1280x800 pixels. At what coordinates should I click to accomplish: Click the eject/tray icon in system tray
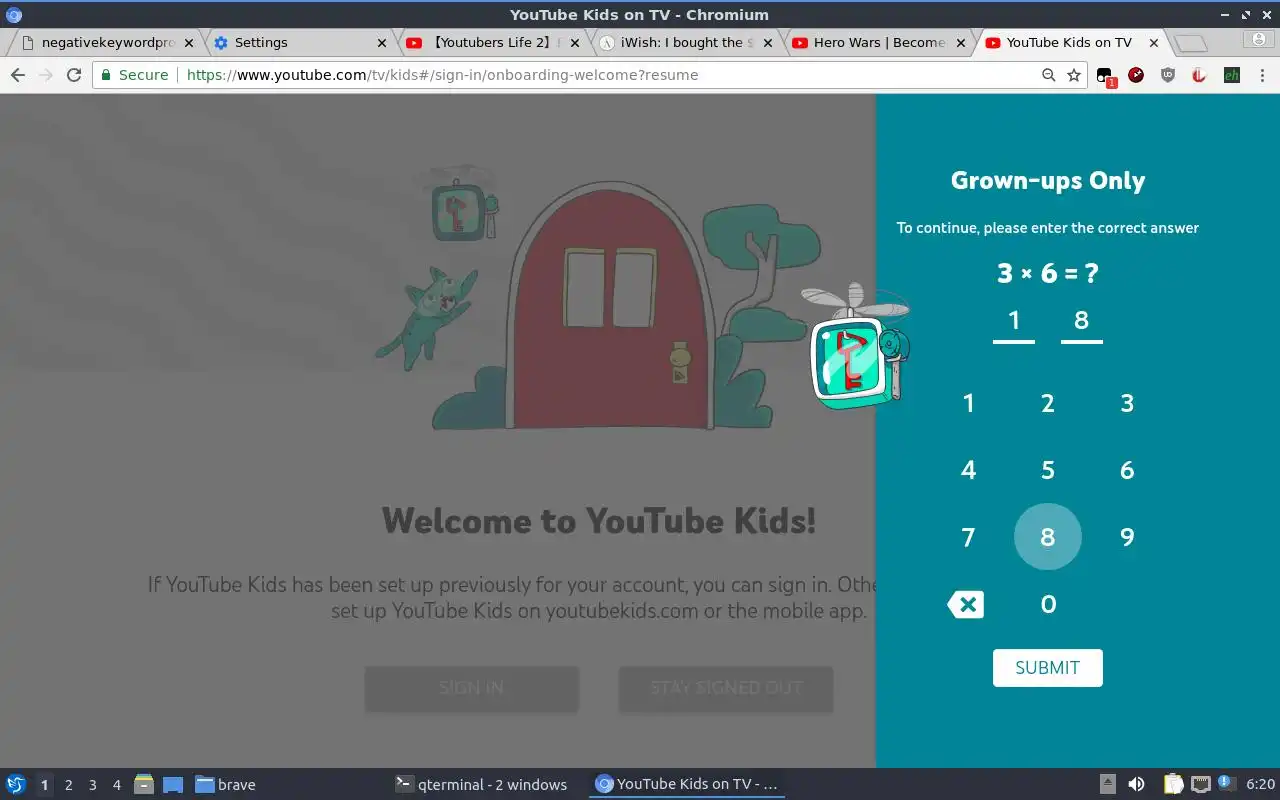(x=1108, y=784)
